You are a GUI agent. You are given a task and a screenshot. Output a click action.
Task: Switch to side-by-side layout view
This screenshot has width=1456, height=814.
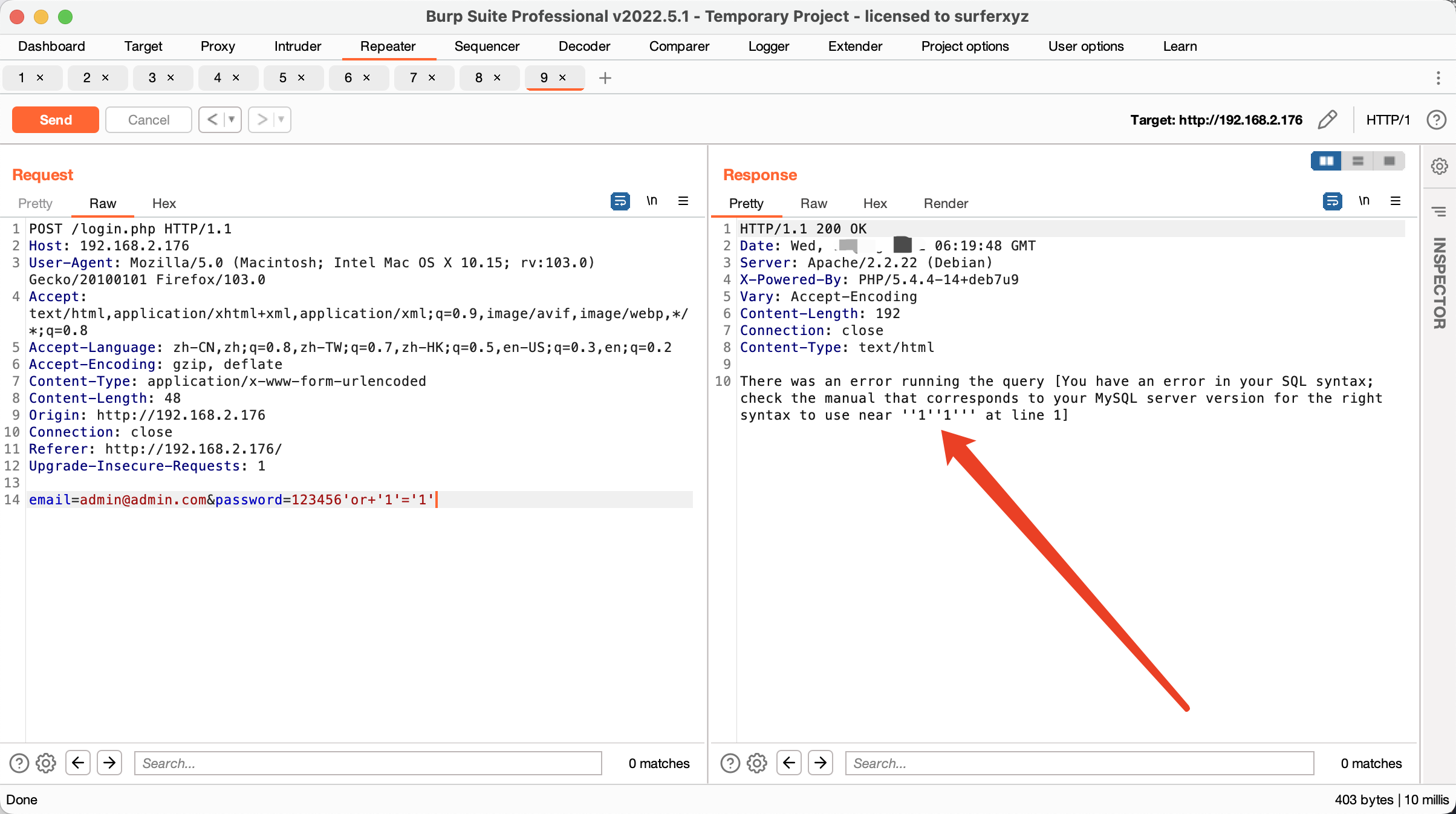1326,161
